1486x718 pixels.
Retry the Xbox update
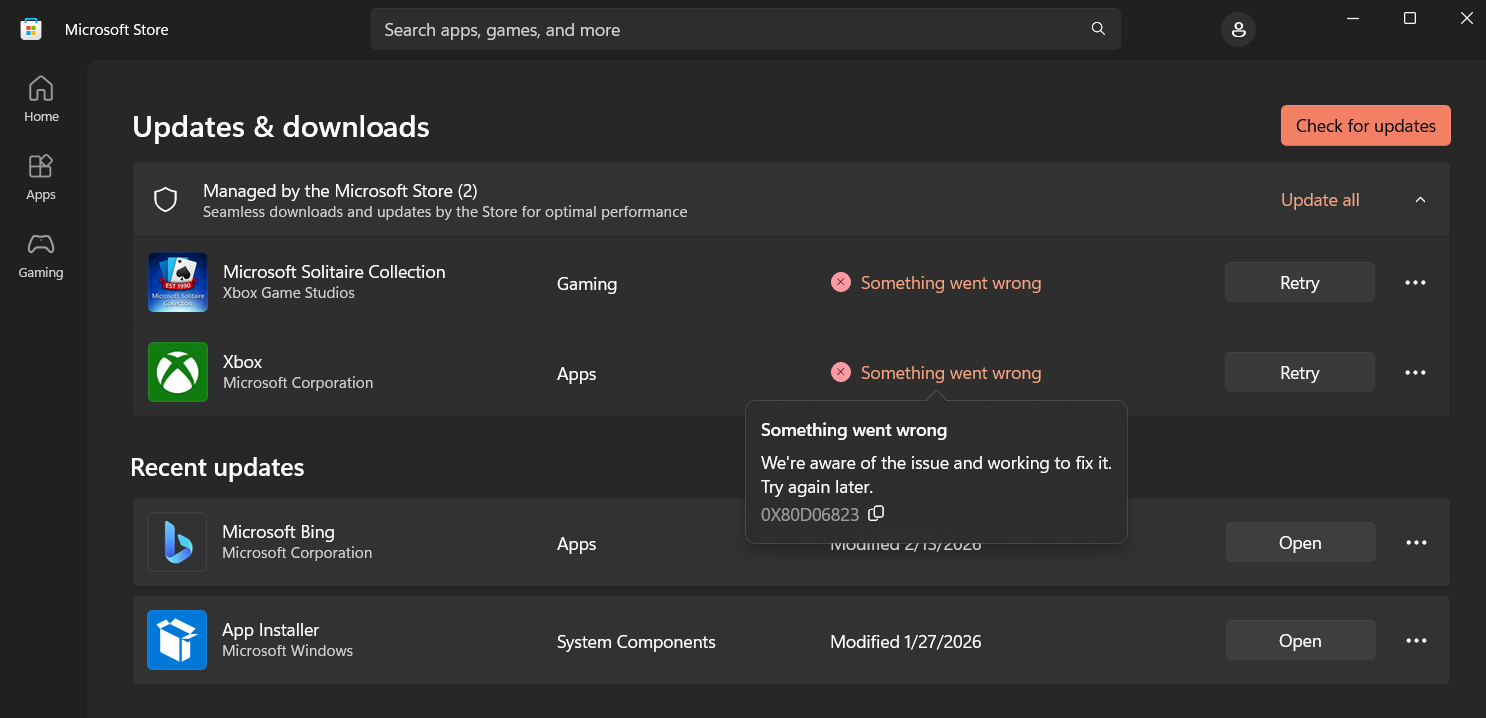pyautogui.click(x=1299, y=373)
